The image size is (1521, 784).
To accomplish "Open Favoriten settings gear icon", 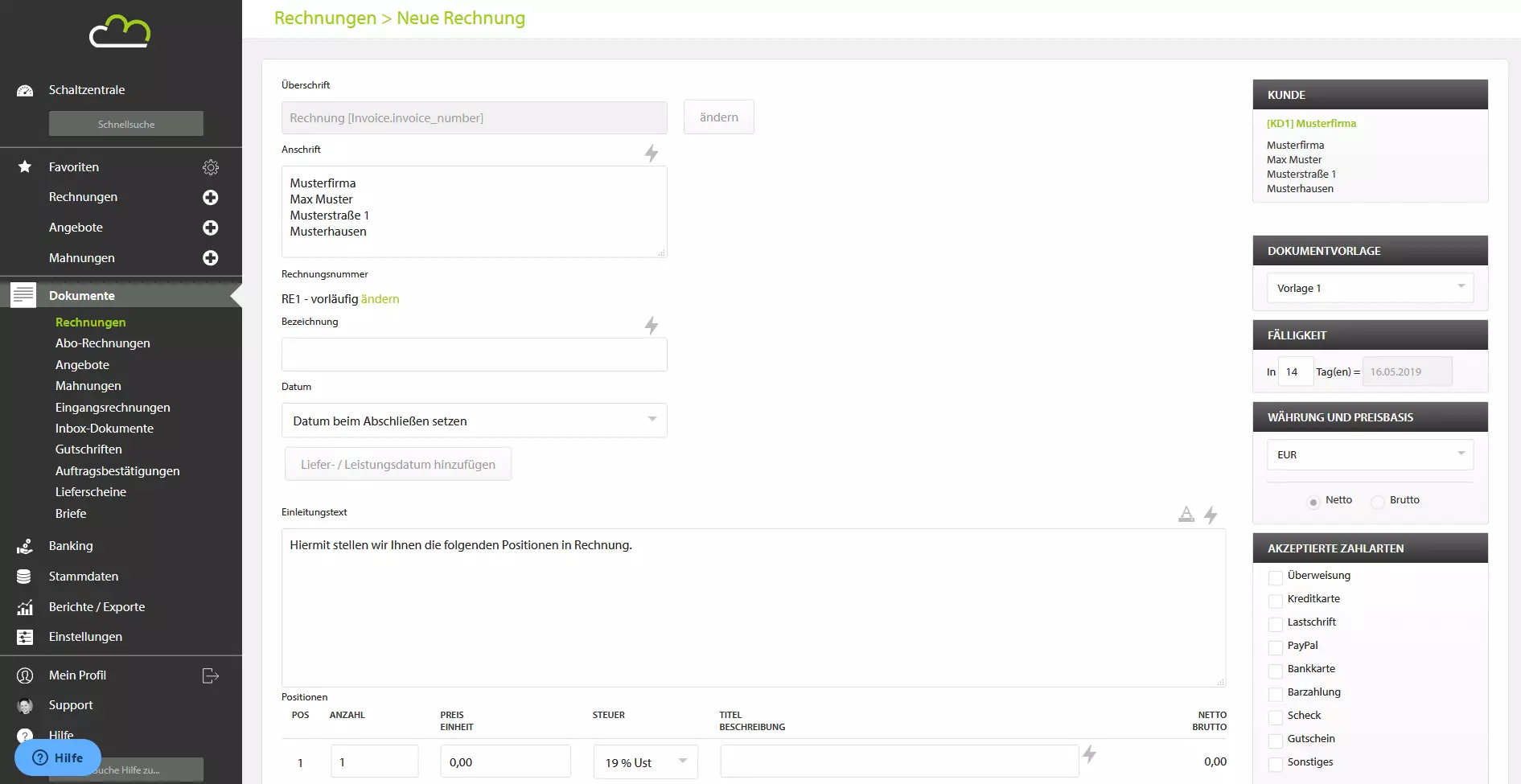I will [211, 167].
